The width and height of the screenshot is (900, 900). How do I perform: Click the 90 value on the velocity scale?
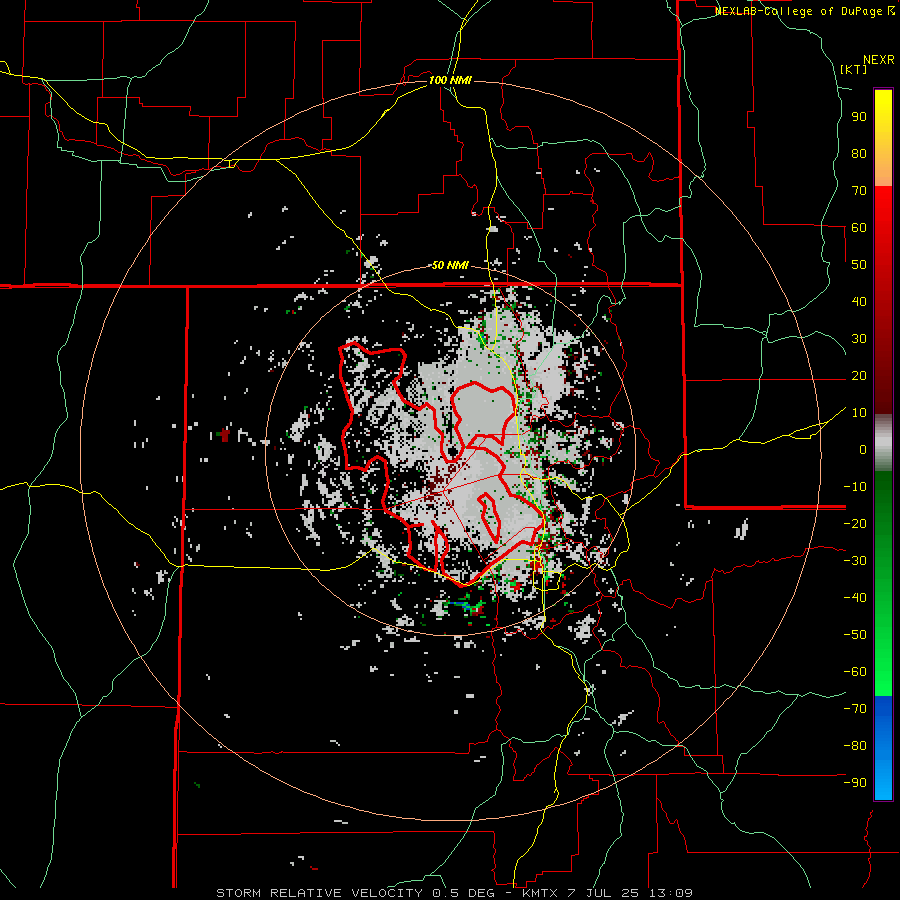point(859,117)
